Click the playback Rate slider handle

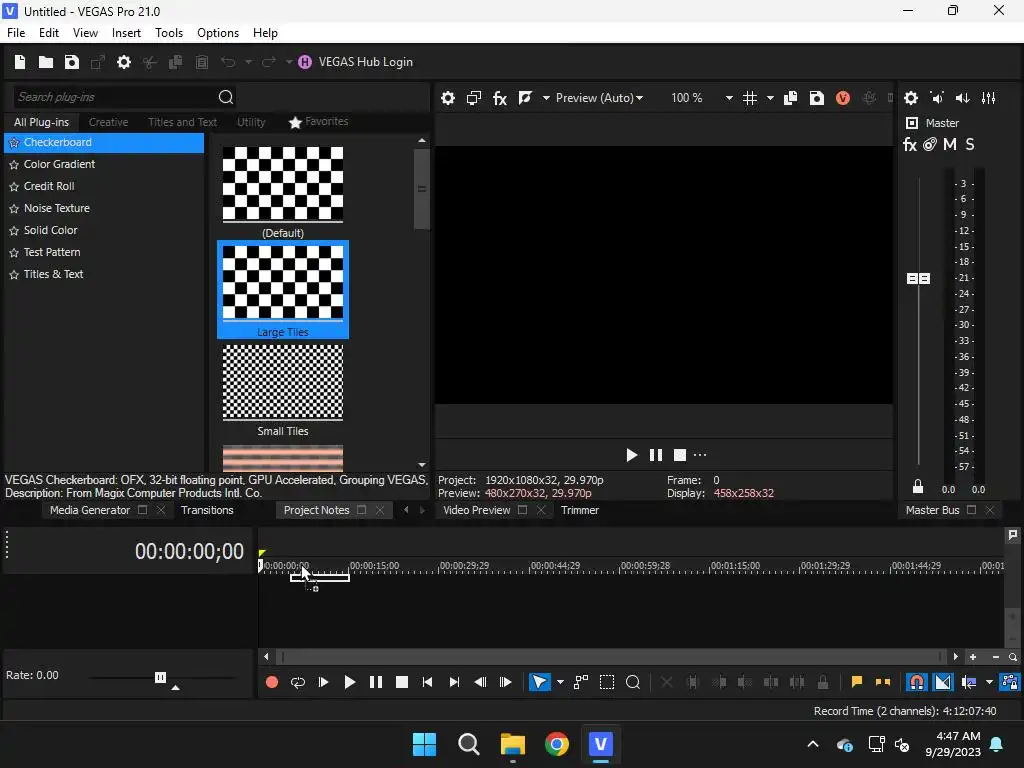(161, 677)
